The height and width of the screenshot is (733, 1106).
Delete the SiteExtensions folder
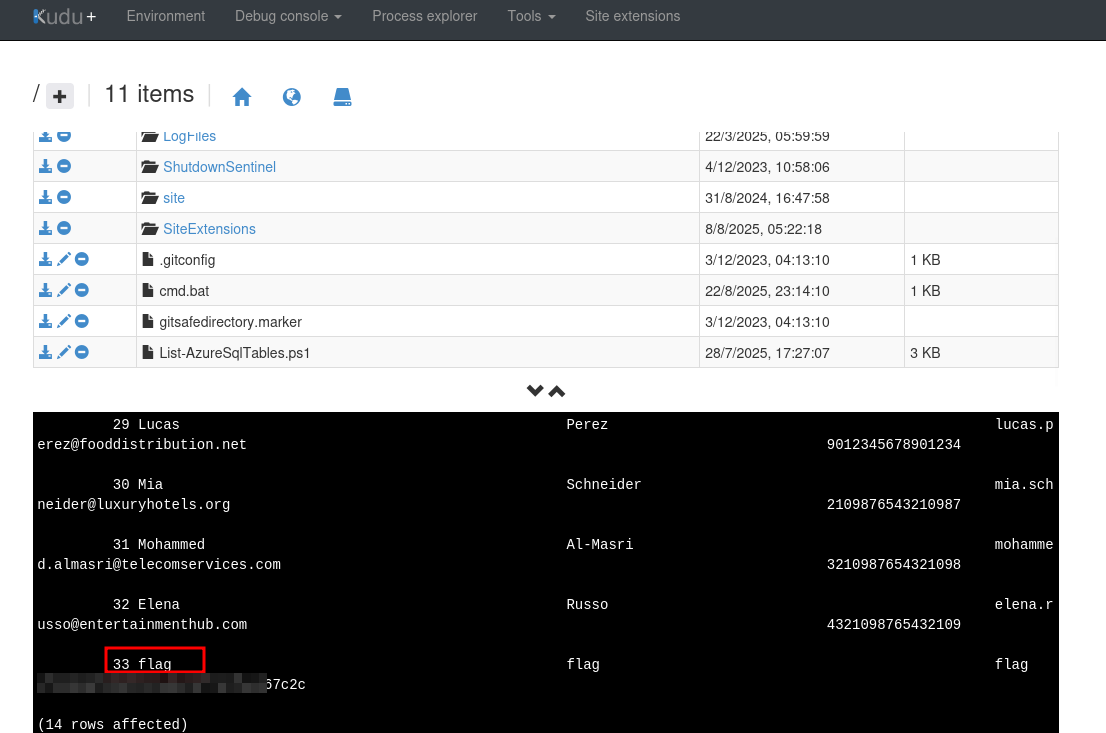coord(64,229)
